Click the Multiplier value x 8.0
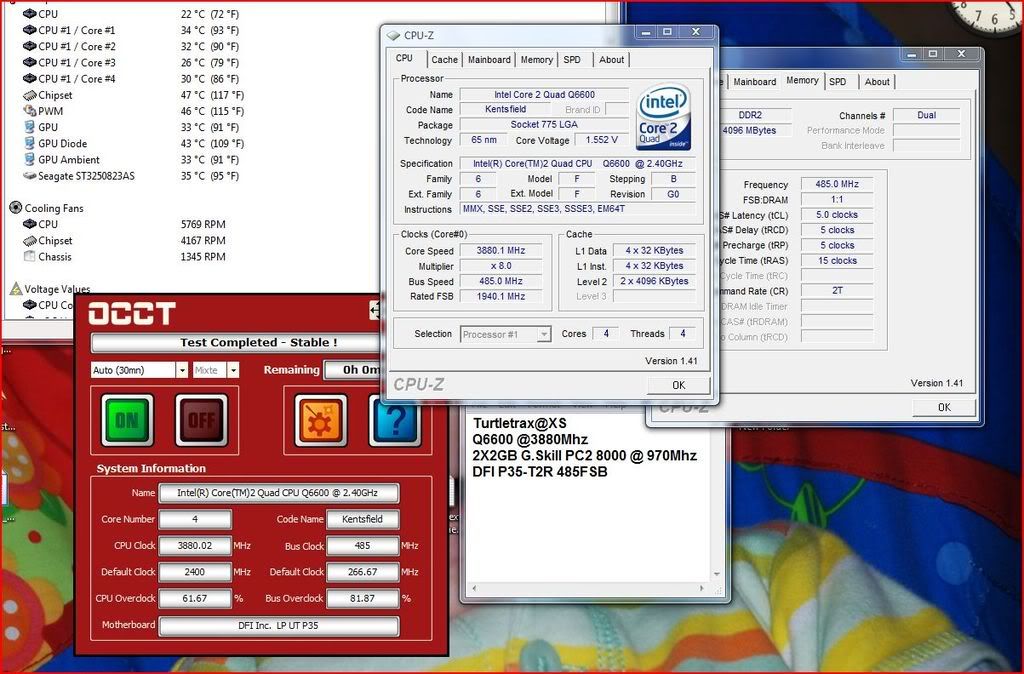The image size is (1024, 674). pyautogui.click(x=501, y=266)
